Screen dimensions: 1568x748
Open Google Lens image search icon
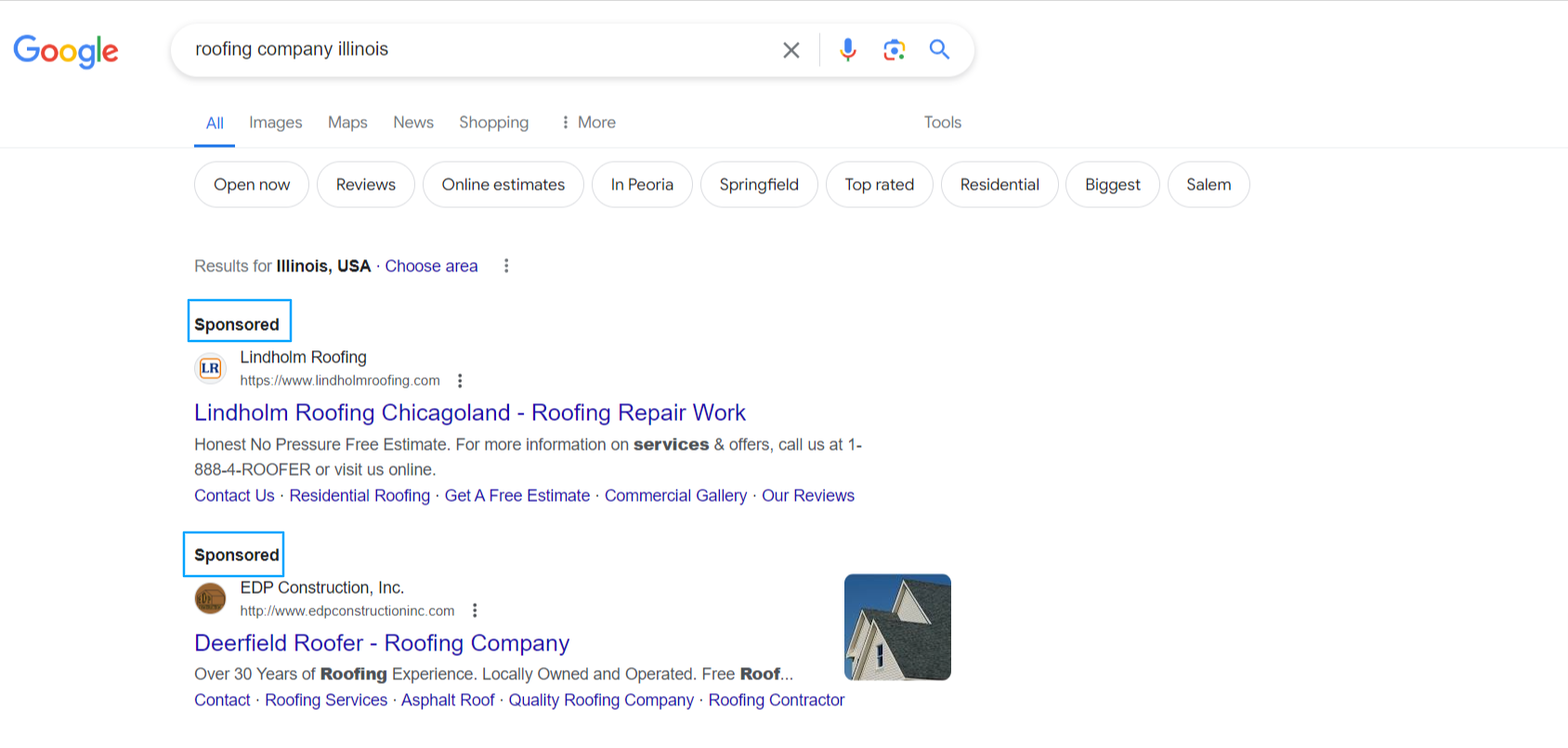pyautogui.click(x=894, y=50)
